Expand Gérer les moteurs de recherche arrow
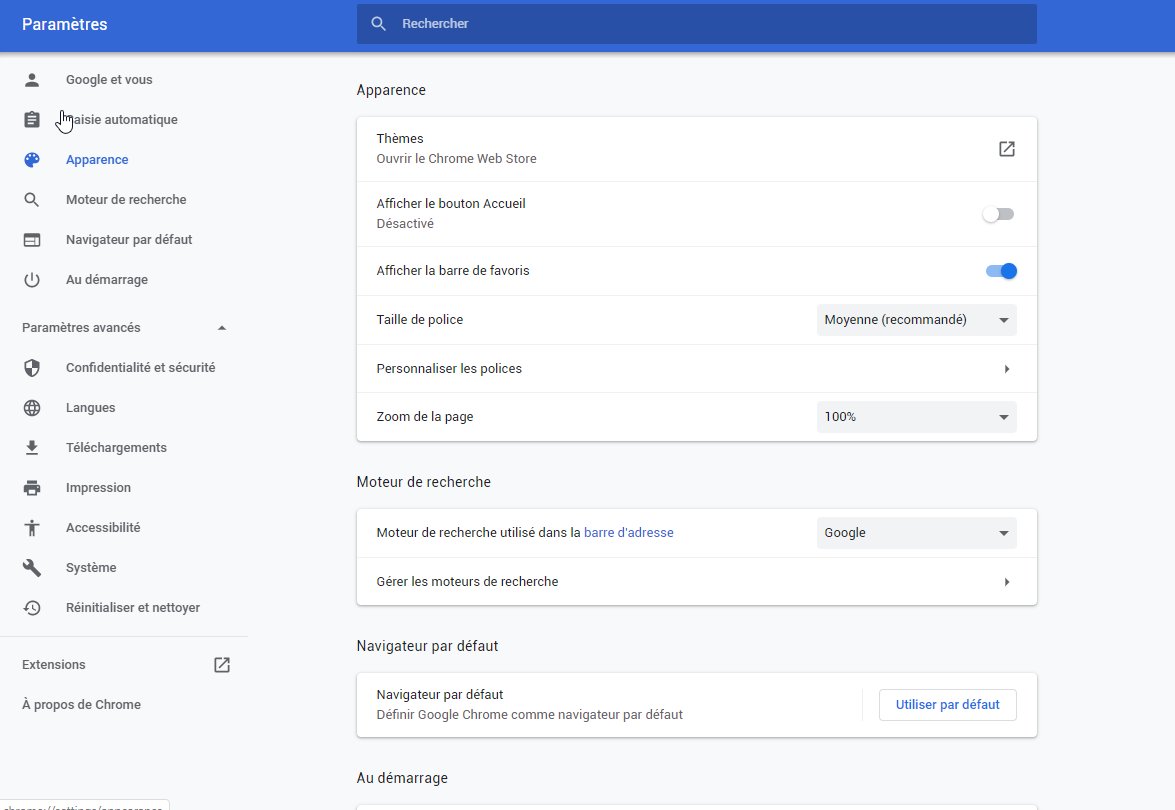This screenshot has height=810, width=1175. (1006, 582)
